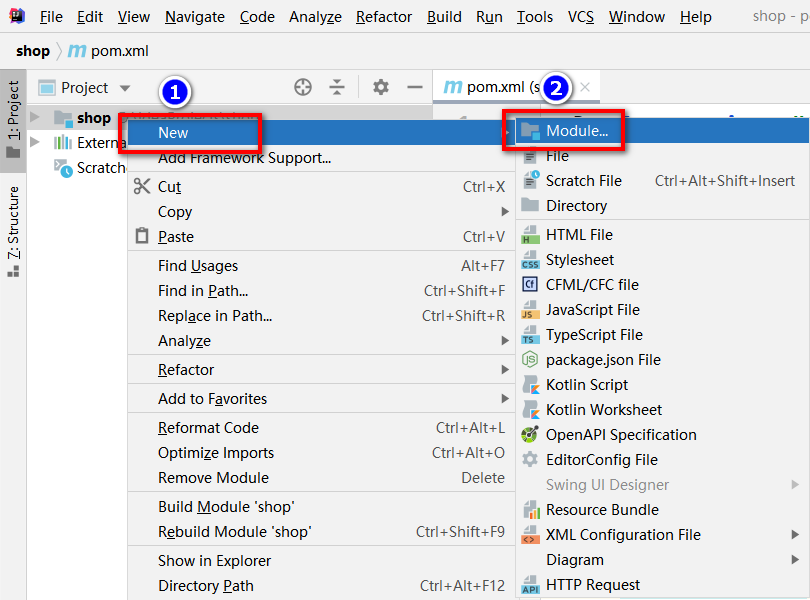Open the Build menu in the menu bar
This screenshot has width=810, height=600.
click(444, 17)
